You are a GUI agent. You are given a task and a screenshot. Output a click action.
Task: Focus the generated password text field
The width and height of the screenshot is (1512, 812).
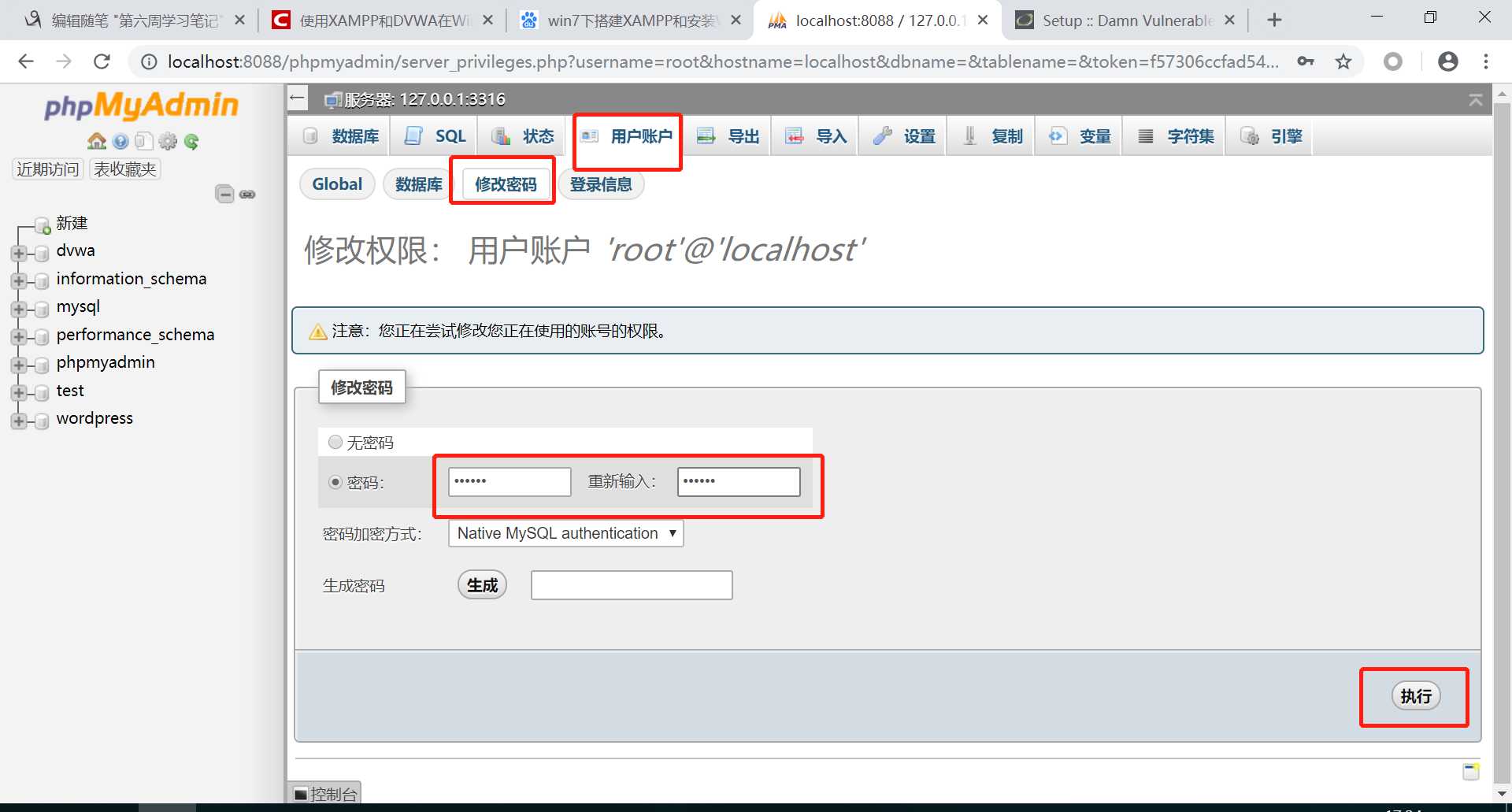click(x=632, y=585)
